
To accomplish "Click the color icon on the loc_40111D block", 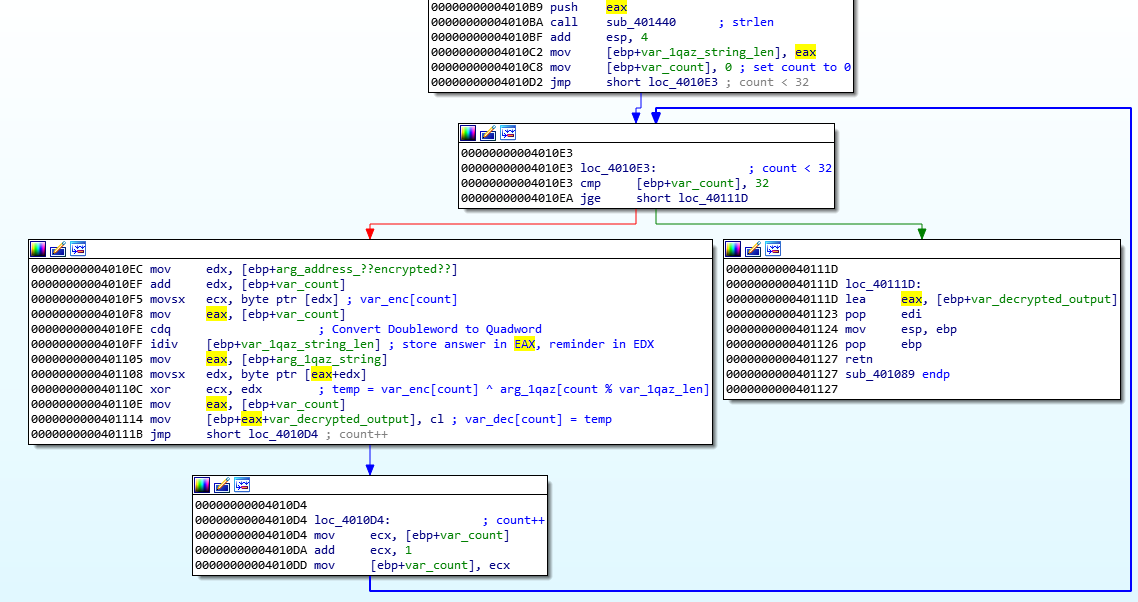I will [733, 249].
